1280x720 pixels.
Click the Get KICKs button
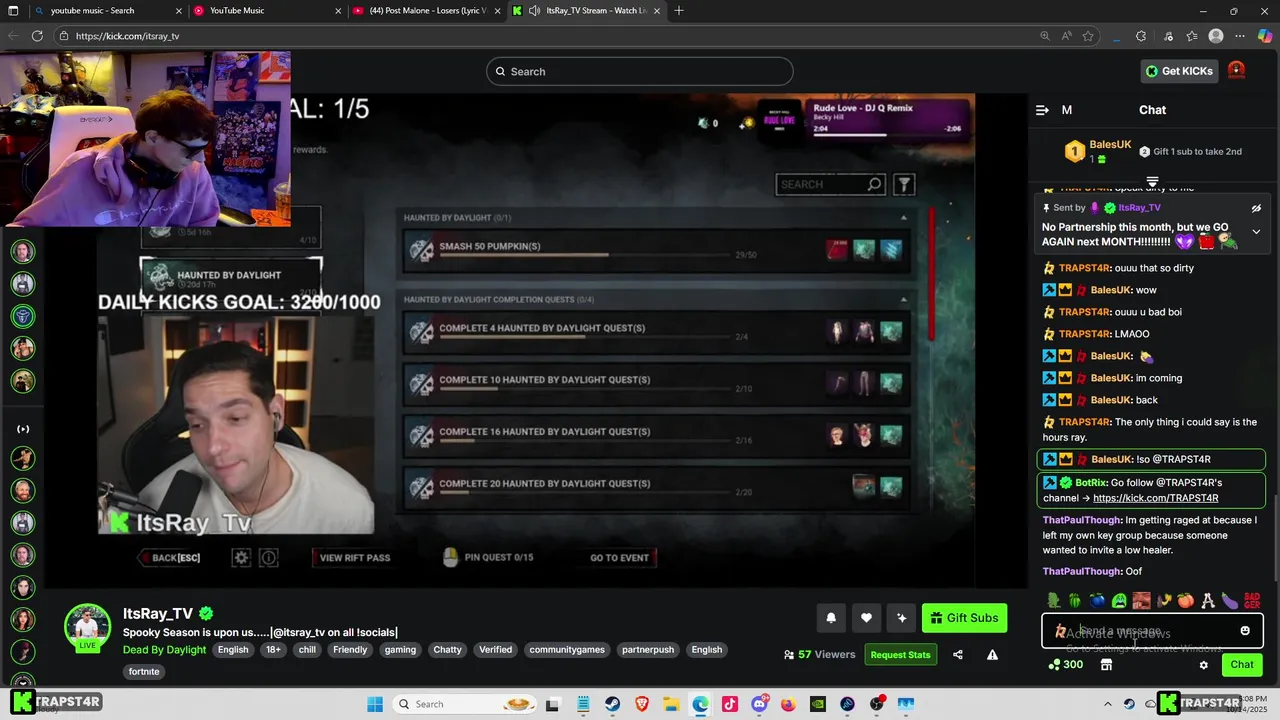click(1180, 71)
